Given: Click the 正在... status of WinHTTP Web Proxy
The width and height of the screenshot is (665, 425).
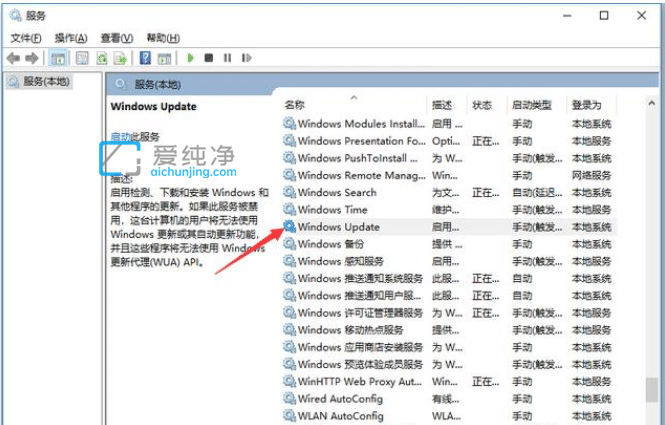Looking at the screenshot, I should point(486,381).
